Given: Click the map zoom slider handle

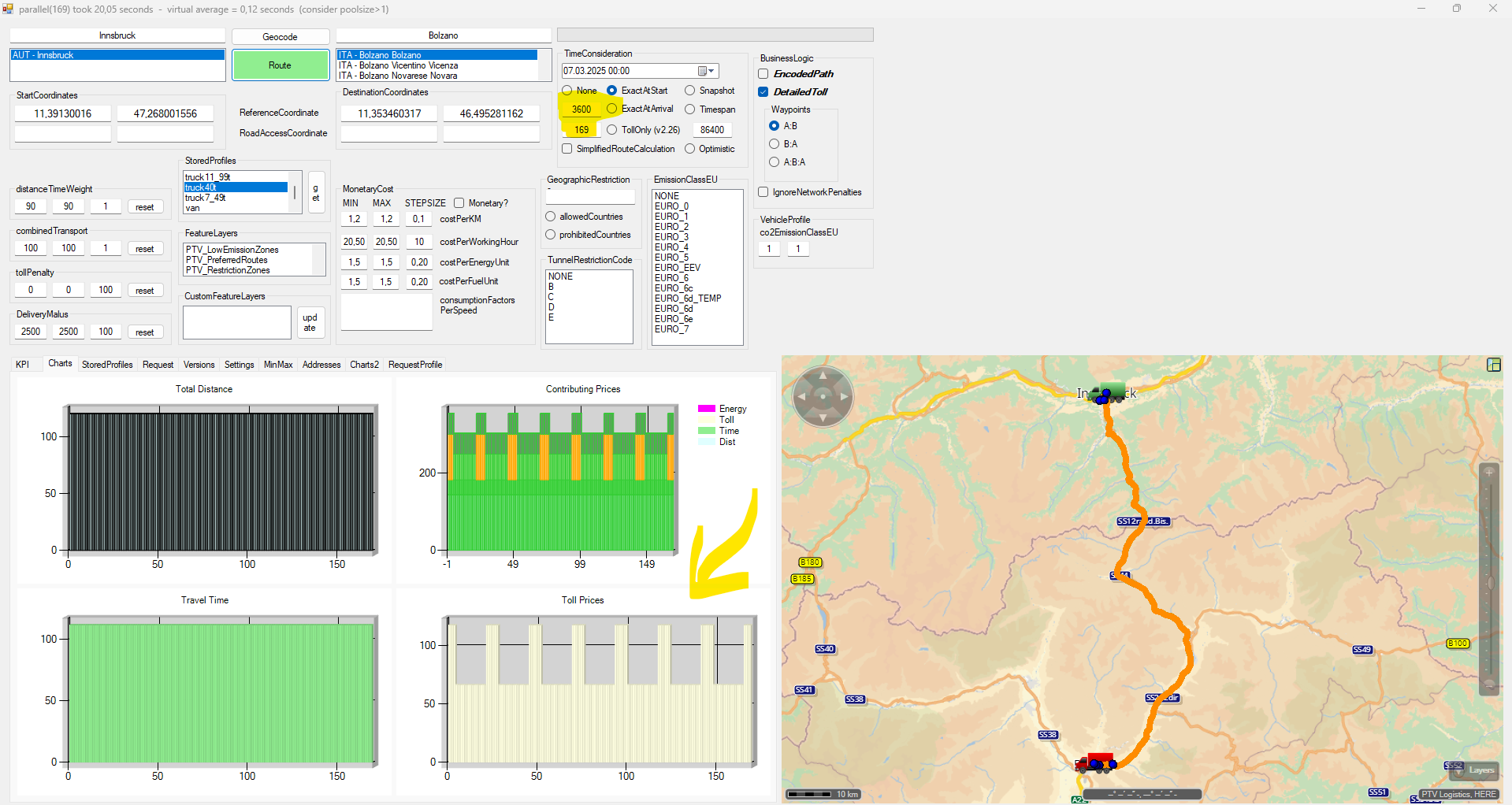Looking at the screenshot, I should [1489, 583].
